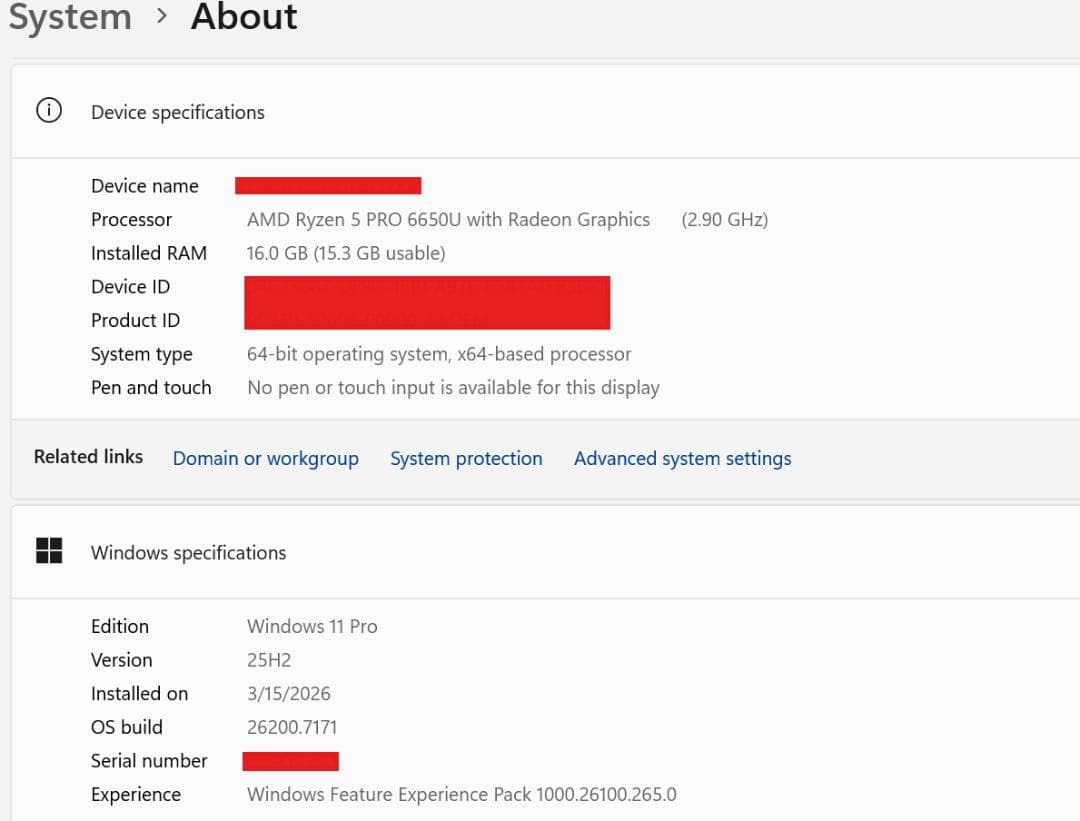Click the (2.90 GHz) clock speed value

[725, 220]
